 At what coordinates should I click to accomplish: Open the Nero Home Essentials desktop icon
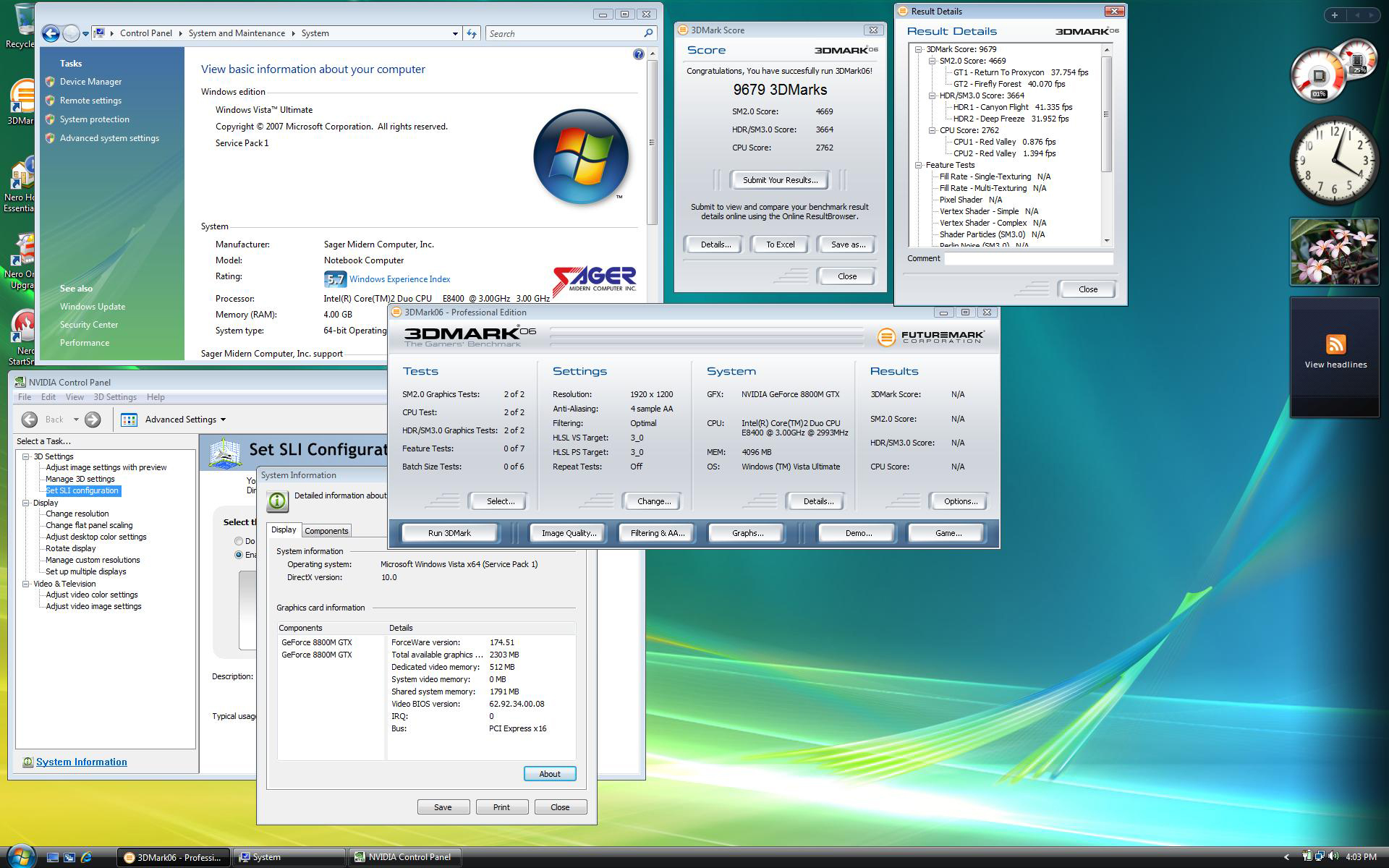point(20,184)
